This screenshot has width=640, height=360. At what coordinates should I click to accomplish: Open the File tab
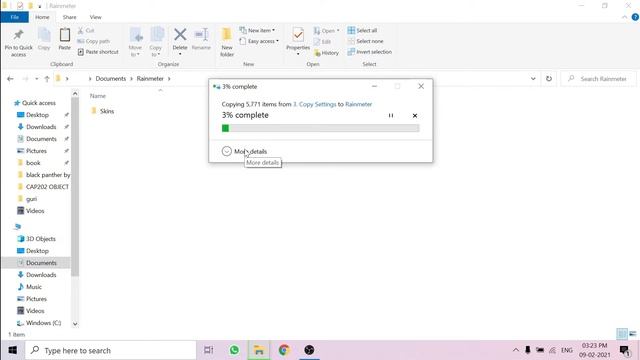[x=15, y=17]
